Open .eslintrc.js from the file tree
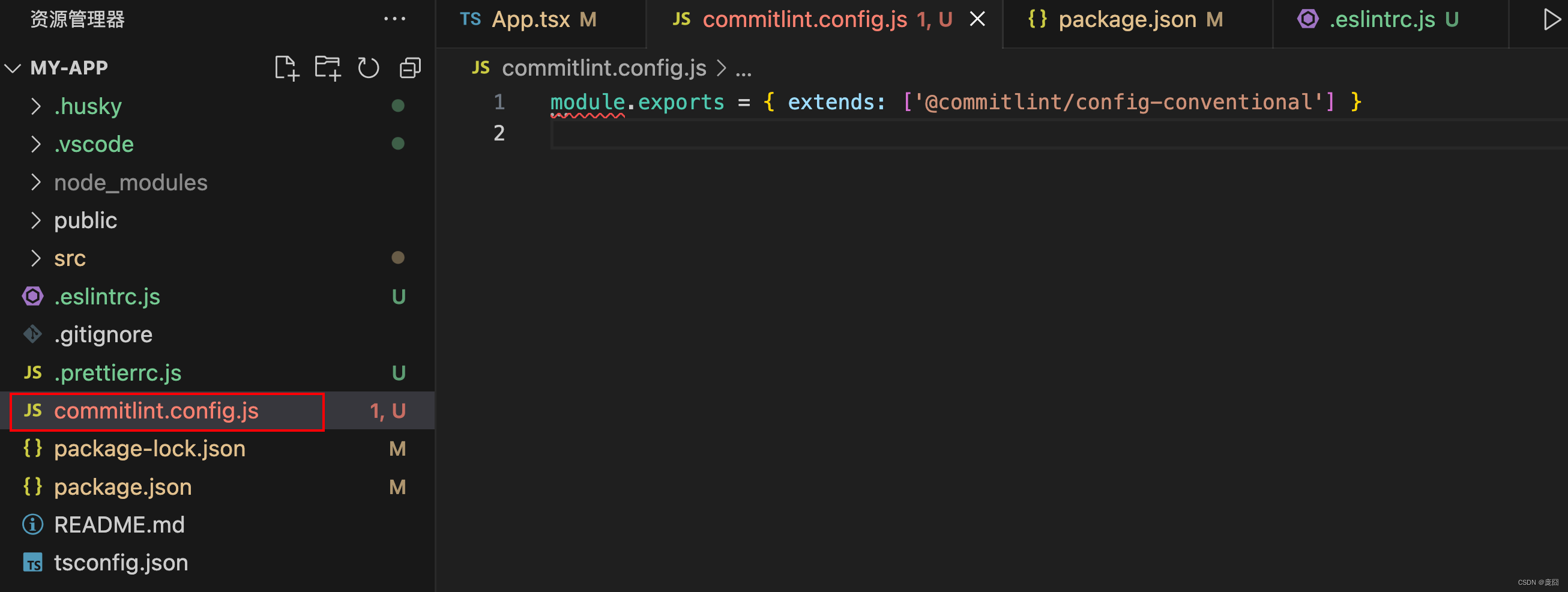 [x=217, y=297]
